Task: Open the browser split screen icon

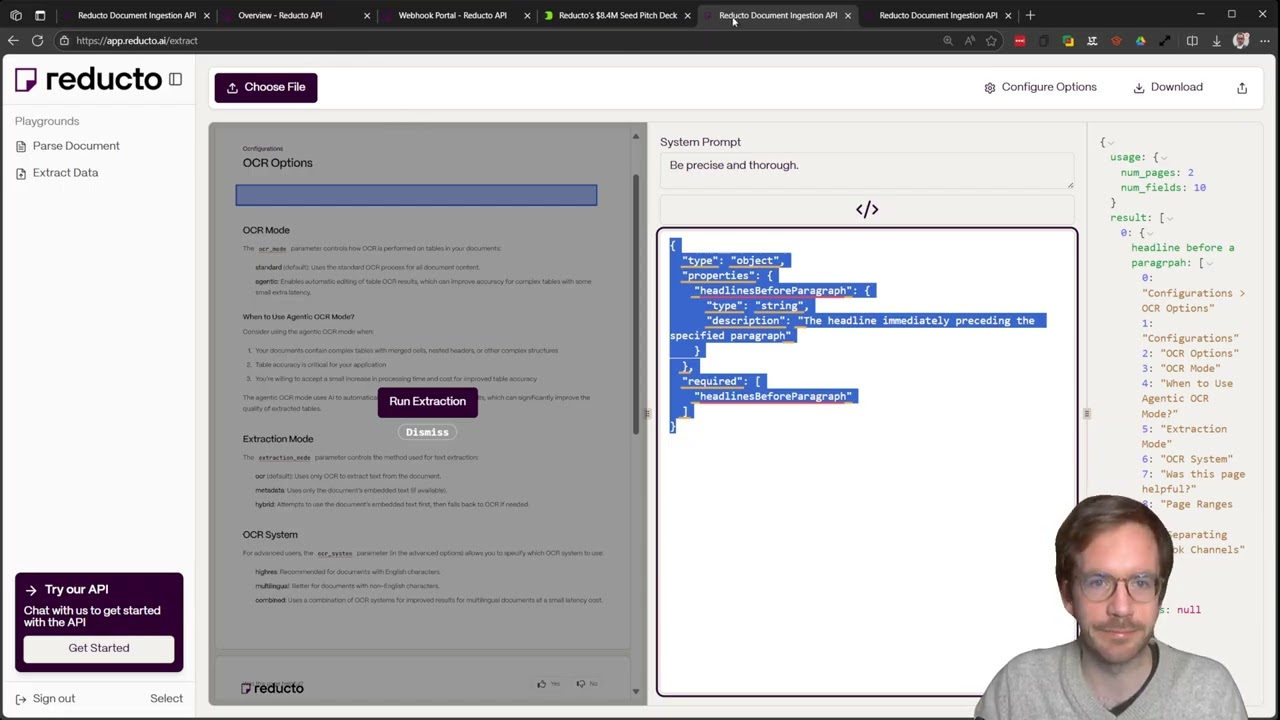Action: click(x=1192, y=41)
